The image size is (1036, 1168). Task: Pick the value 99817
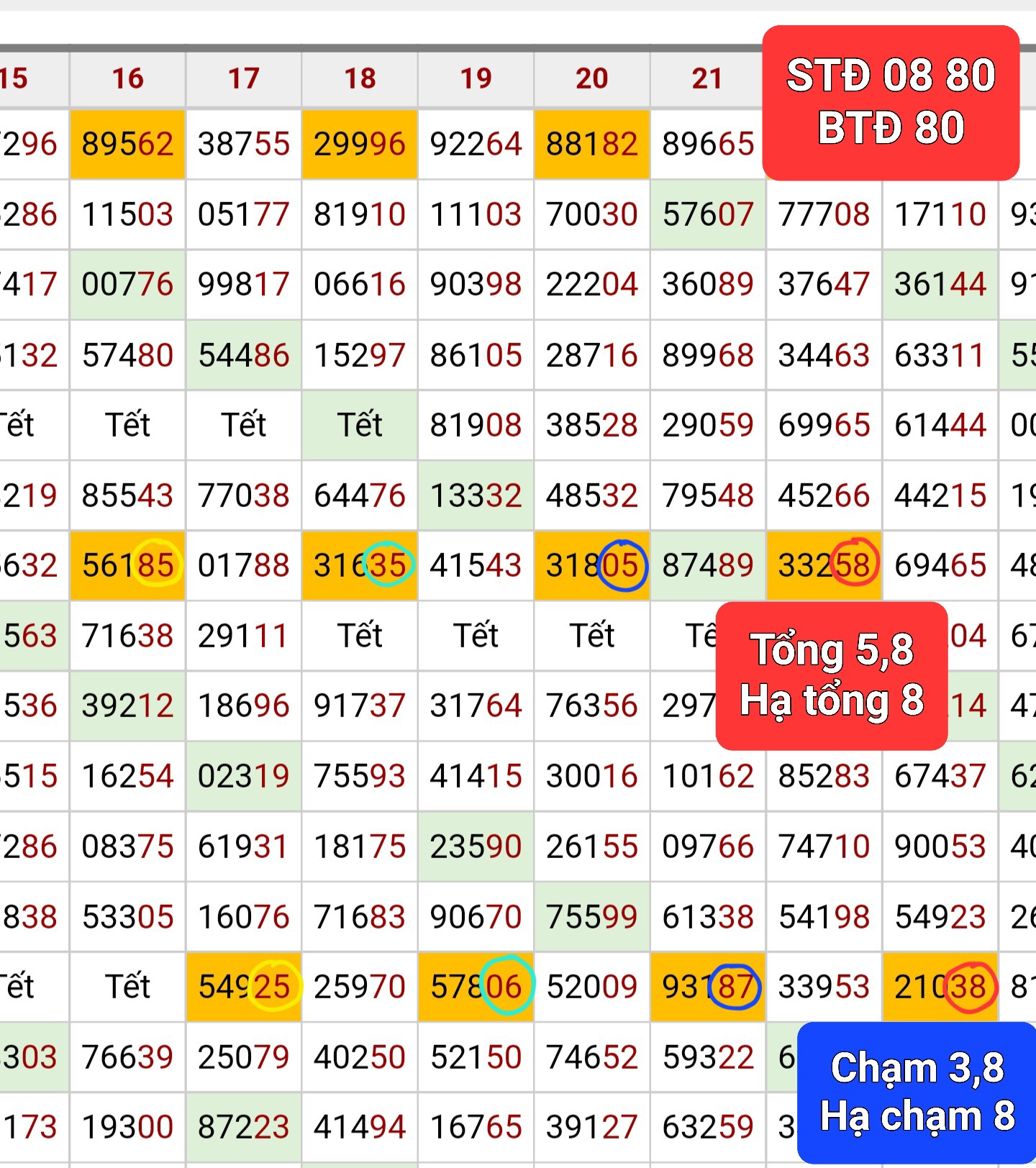click(x=244, y=284)
